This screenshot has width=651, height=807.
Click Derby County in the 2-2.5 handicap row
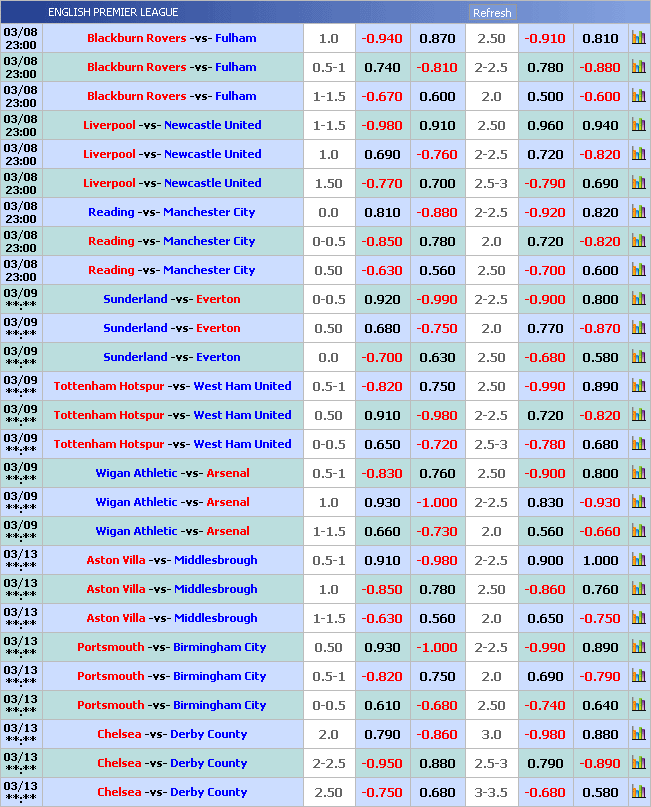click(x=208, y=763)
